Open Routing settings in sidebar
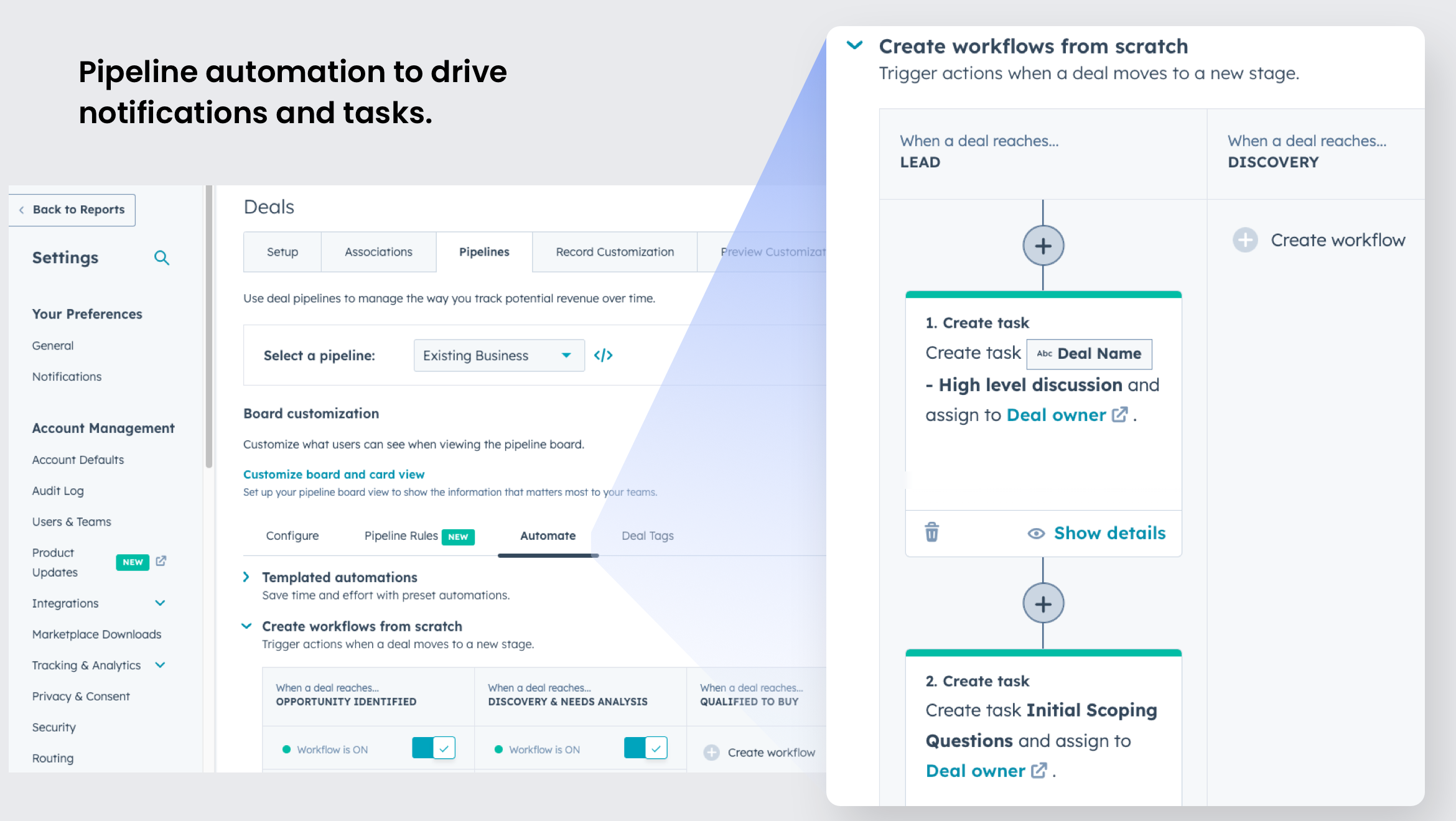The image size is (1456, 821). click(53, 758)
